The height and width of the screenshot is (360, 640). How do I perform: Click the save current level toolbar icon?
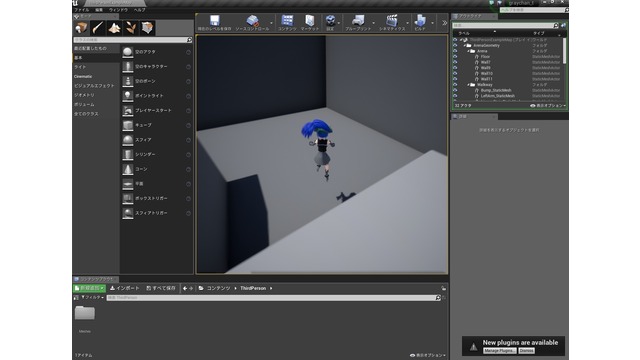pyautogui.click(x=215, y=20)
